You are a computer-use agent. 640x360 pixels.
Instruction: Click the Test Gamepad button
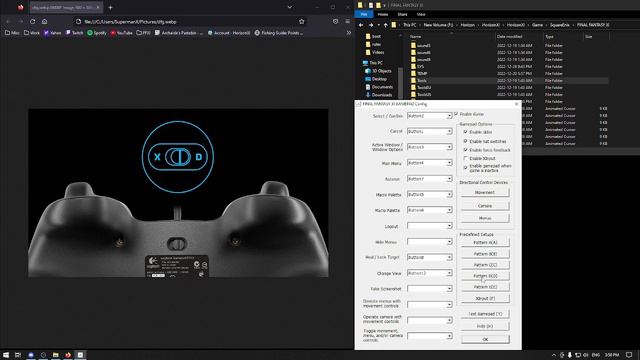(x=485, y=314)
